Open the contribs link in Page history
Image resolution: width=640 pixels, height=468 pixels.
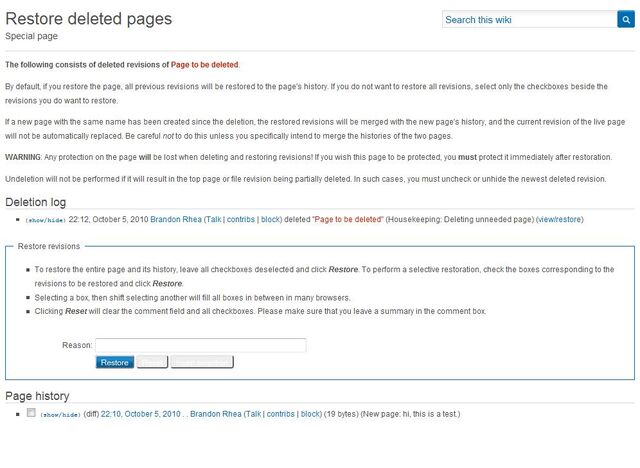pyautogui.click(x=280, y=414)
